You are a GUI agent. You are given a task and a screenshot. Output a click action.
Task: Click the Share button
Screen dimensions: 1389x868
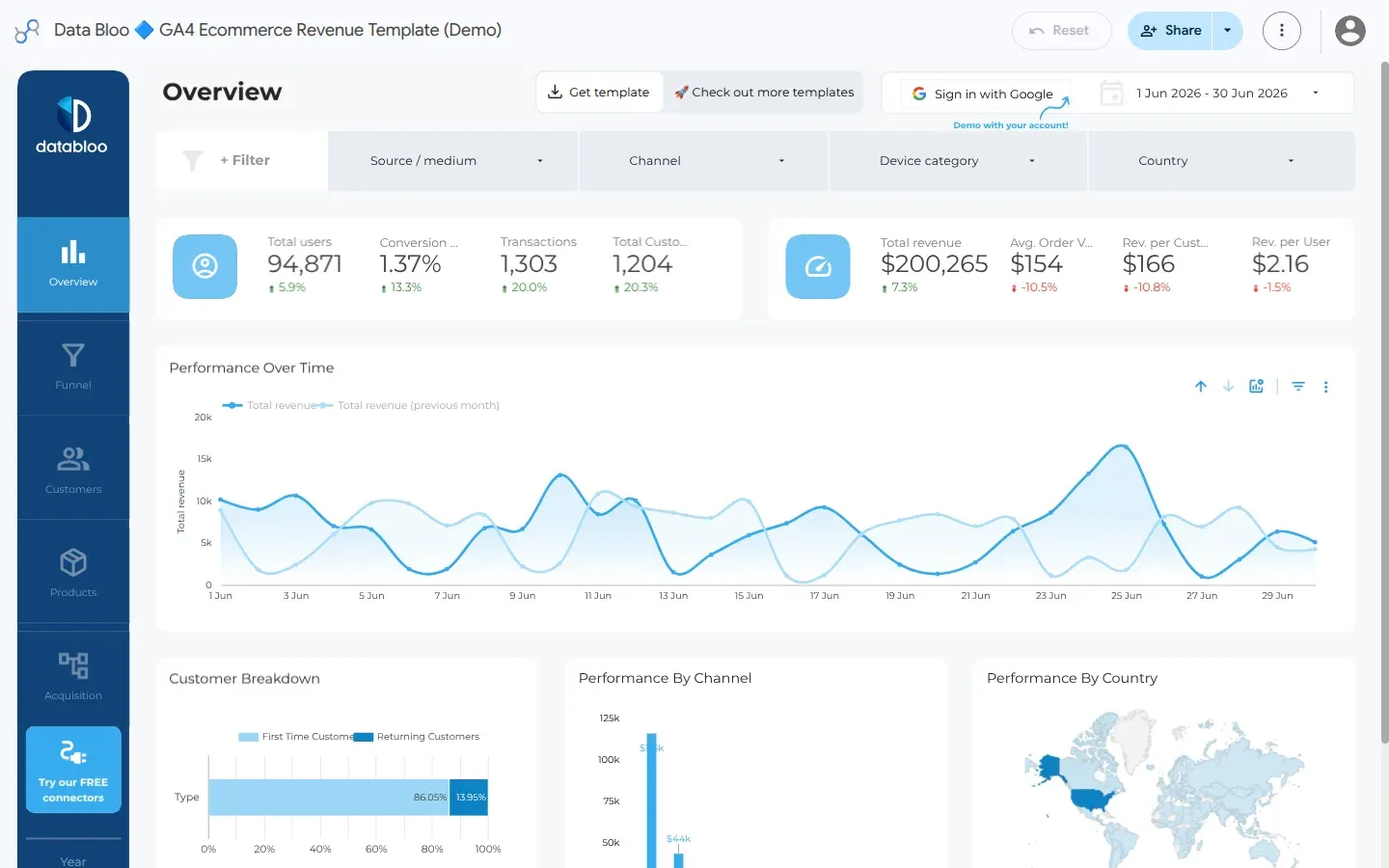1170,31
